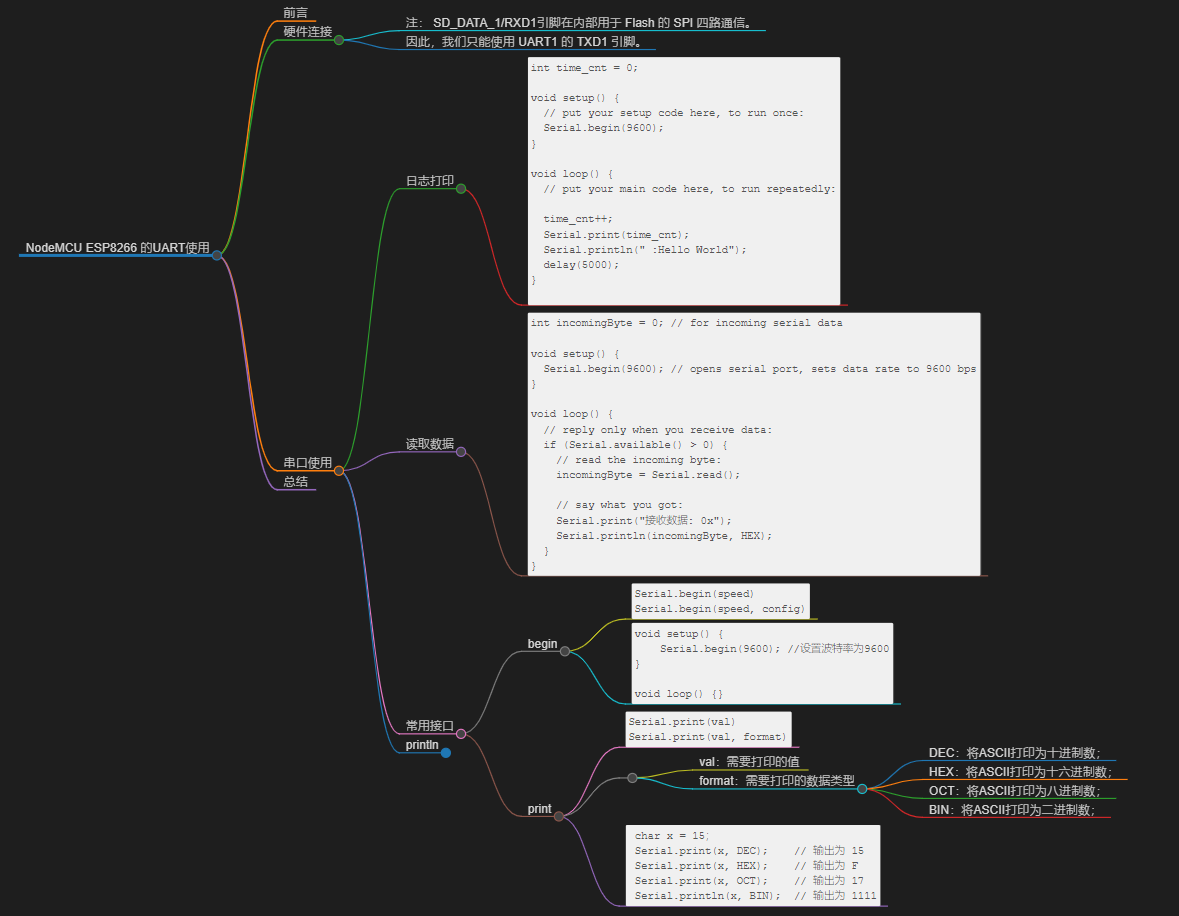Collapse the 常用接口 node circle
Viewport: 1179px width, 916px height.
coord(461,734)
